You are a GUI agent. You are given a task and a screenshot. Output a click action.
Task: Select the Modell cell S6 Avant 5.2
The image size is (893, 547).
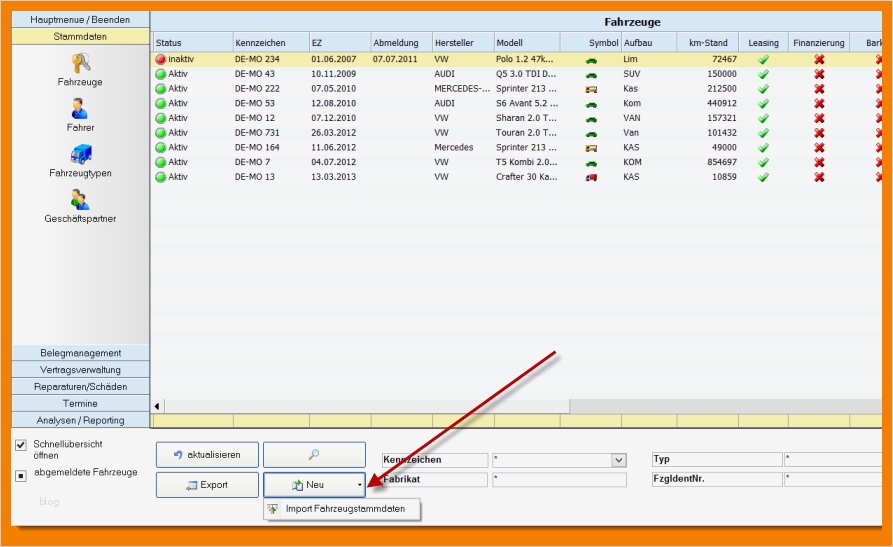tap(526, 104)
